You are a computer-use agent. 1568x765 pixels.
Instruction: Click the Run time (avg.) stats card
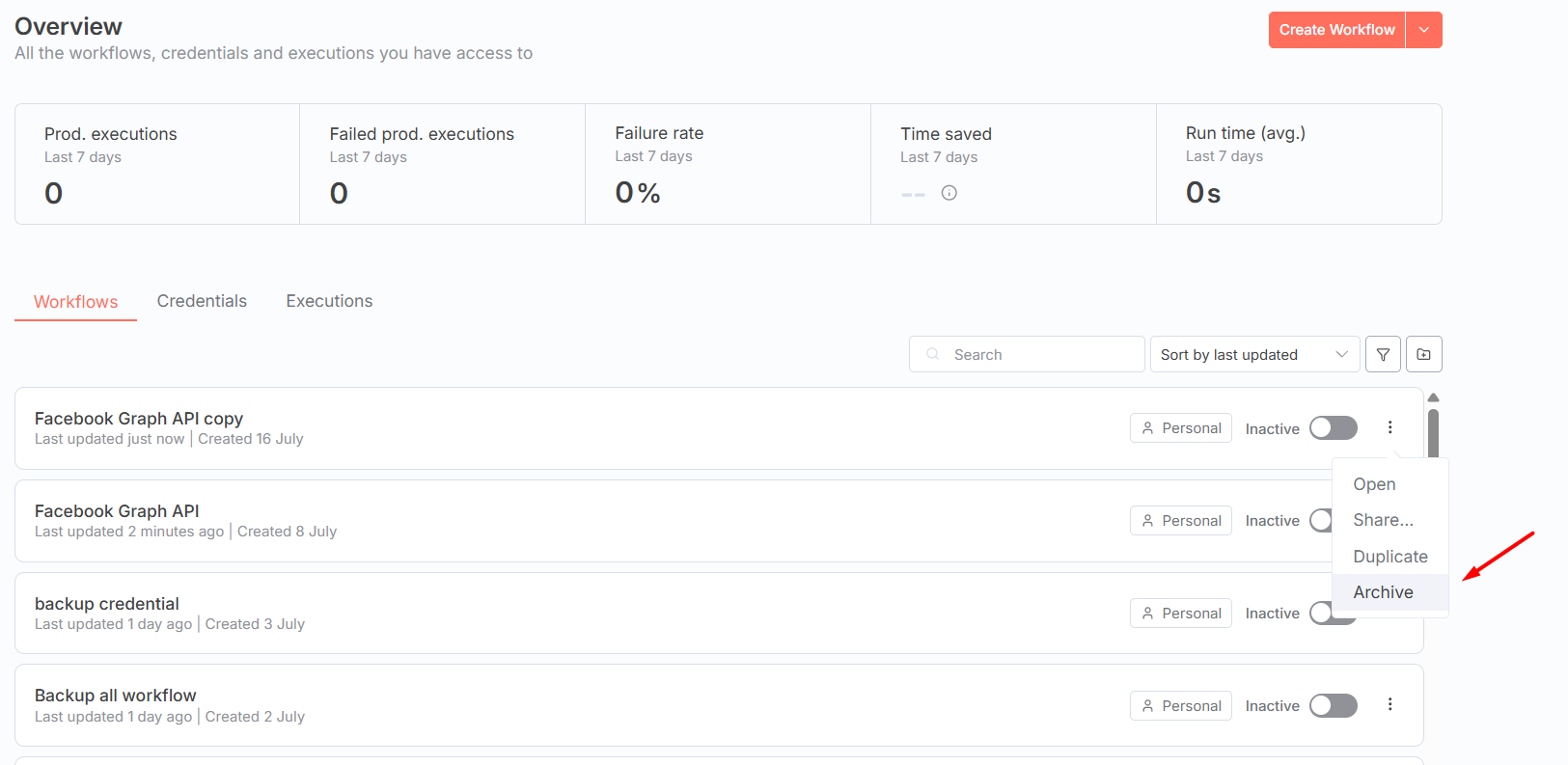coord(1300,164)
